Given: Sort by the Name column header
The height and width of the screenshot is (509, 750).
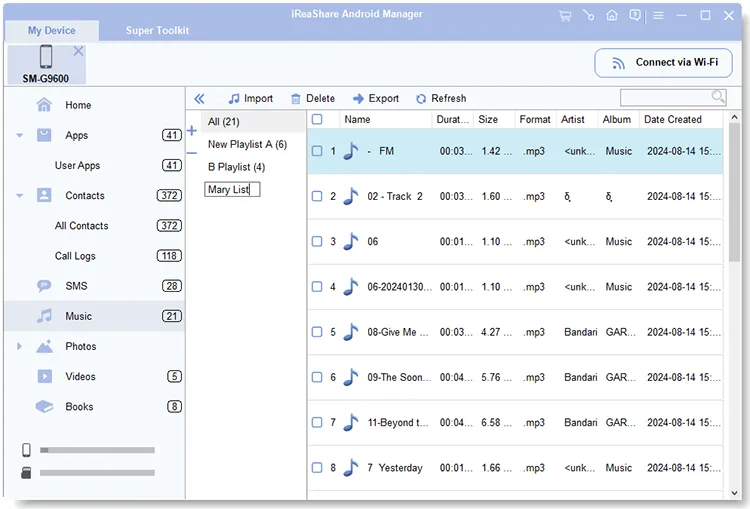Looking at the screenshot, I should [386, 119].
